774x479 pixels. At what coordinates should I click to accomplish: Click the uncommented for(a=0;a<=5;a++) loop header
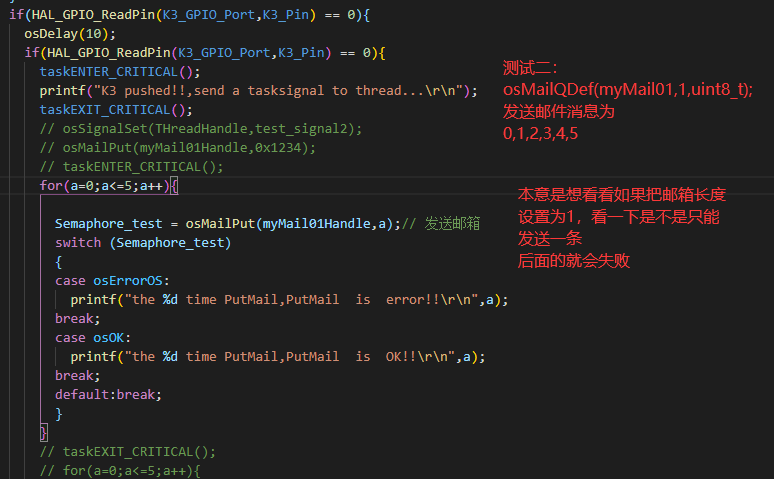[x=109, y=186]
